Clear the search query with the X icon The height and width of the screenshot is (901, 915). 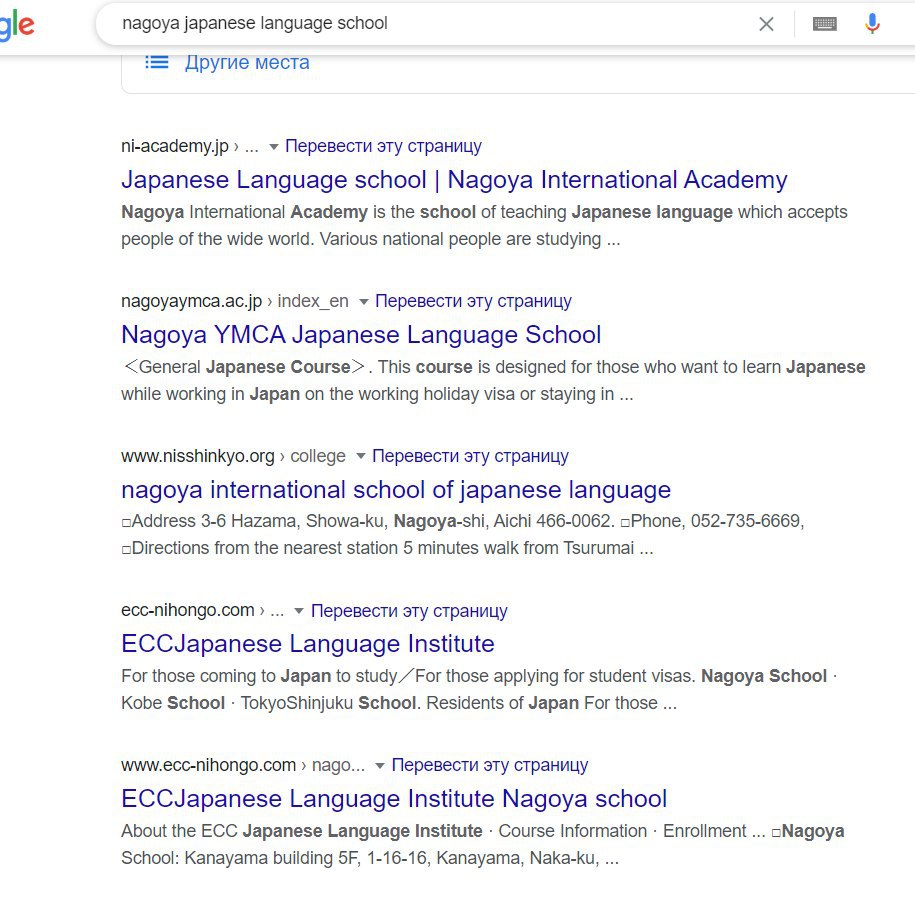[x=766, y=24]
